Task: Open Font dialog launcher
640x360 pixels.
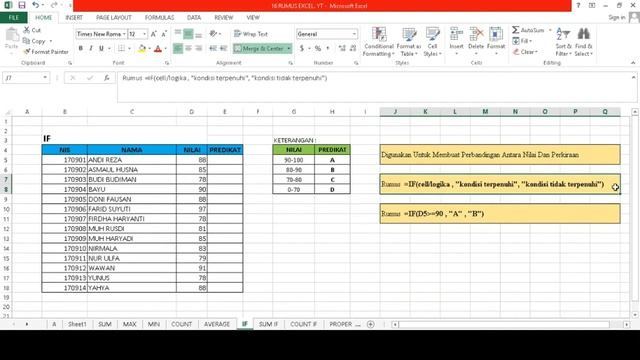Action: [x=167, y=63]
